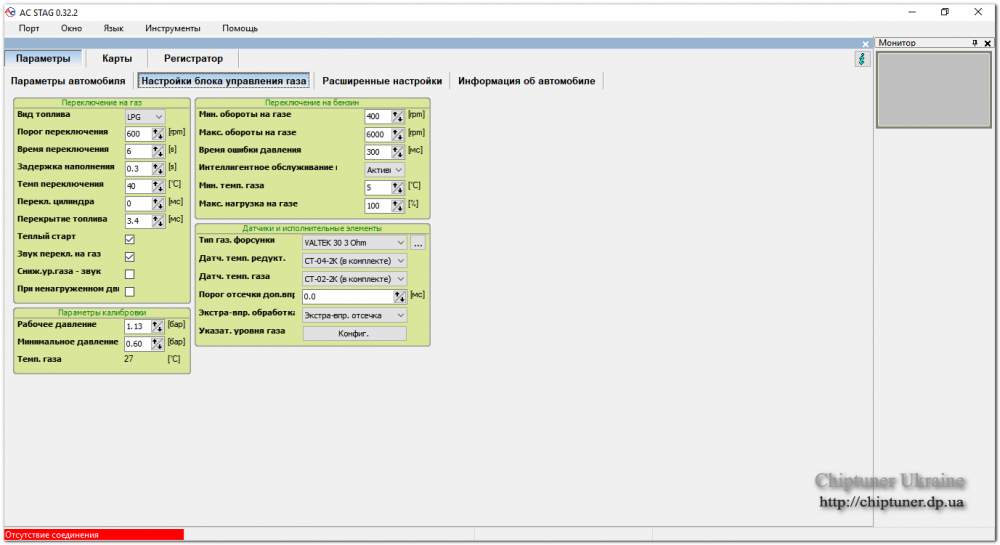Image resolution: width=1000 pixels, height=545 pixels.
Task: Close the Монитор panel
Action: pos(987,43)
